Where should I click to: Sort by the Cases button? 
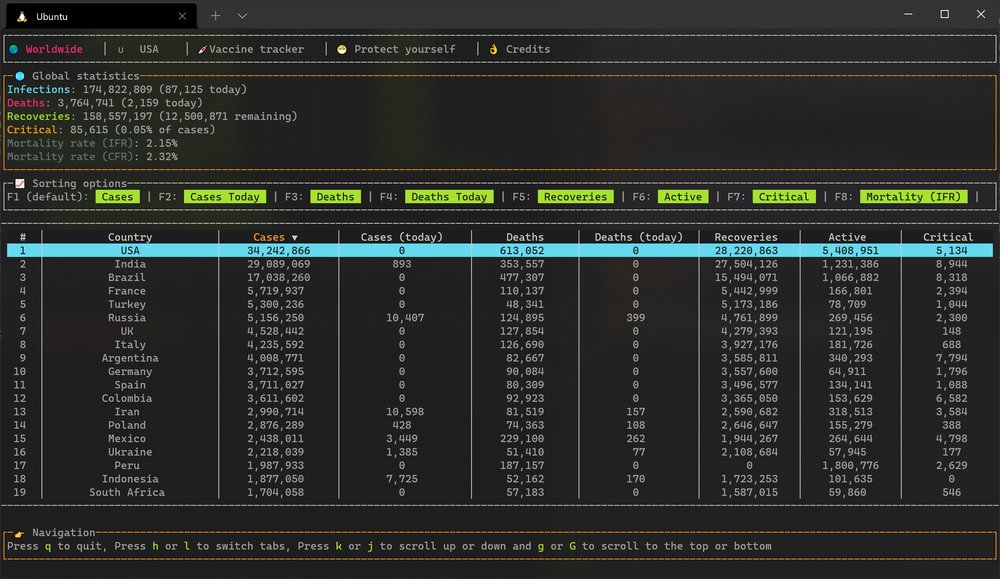pyautogui.click(x=117, y=197)
